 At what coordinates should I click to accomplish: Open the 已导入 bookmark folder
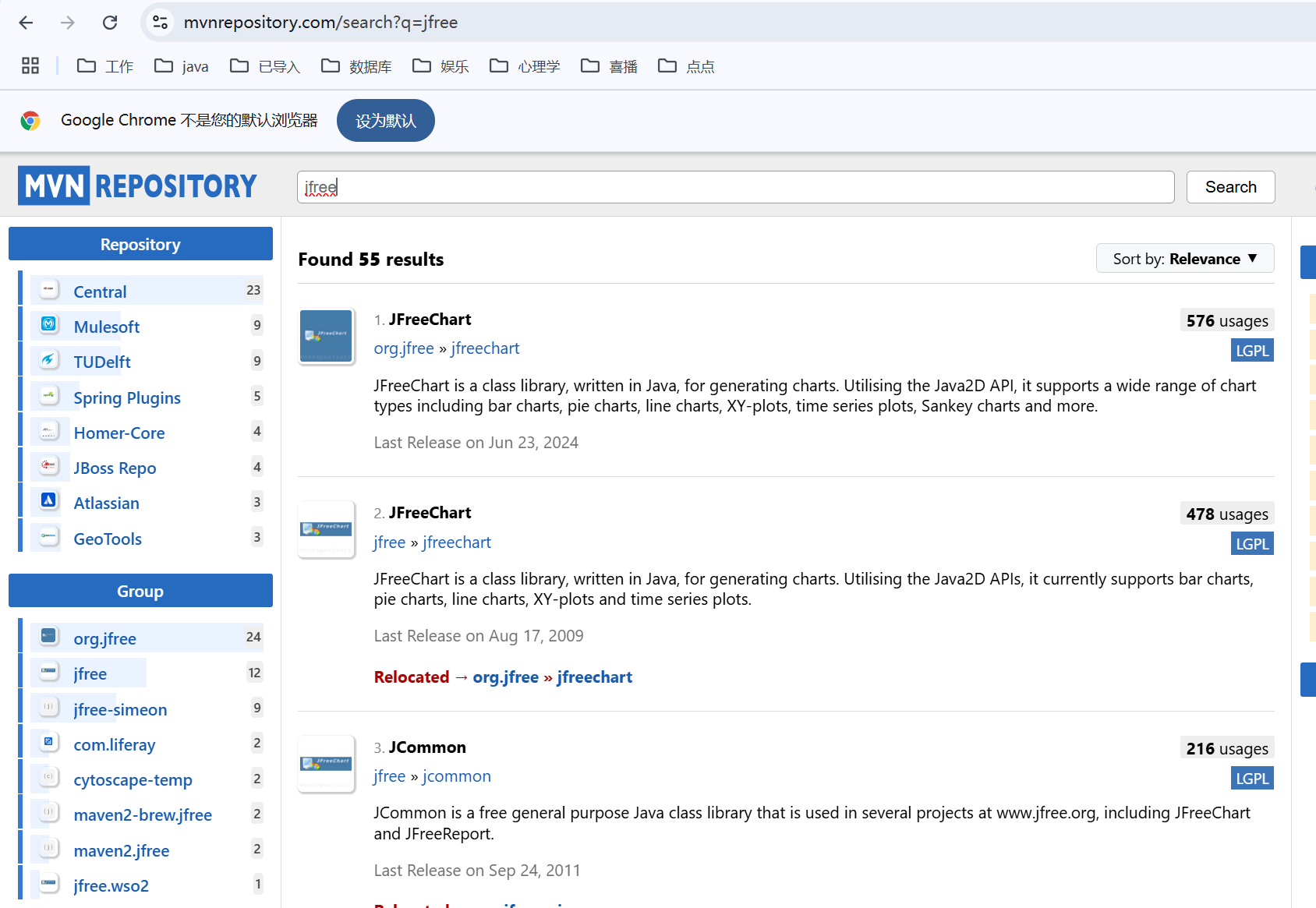pos(265,66)
